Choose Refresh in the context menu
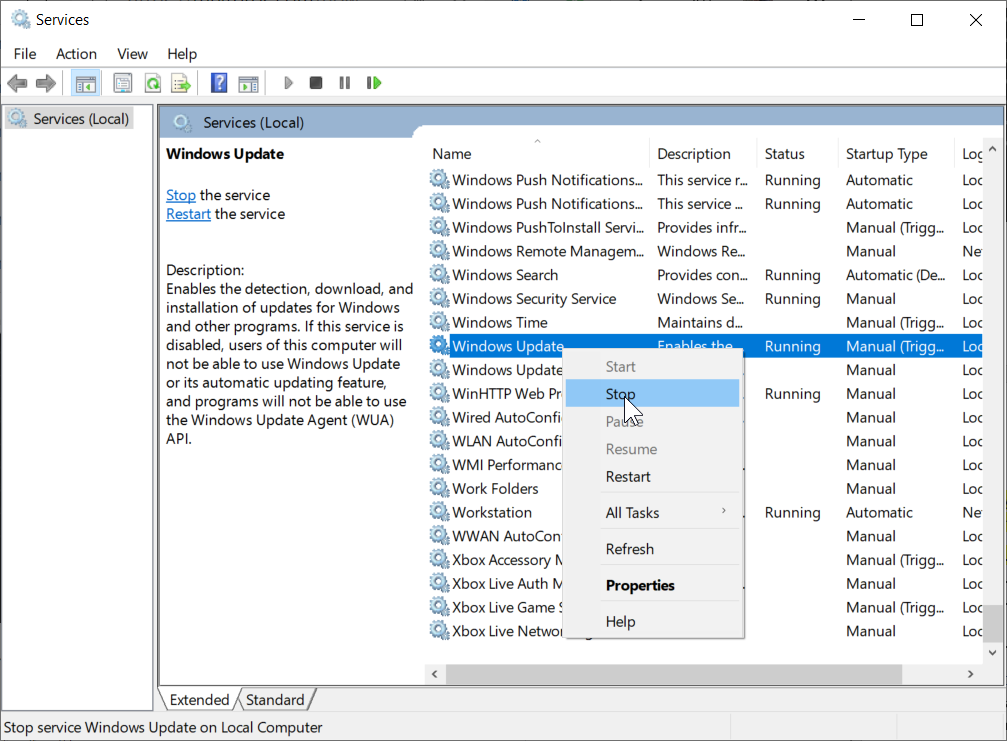 [652, 549]
